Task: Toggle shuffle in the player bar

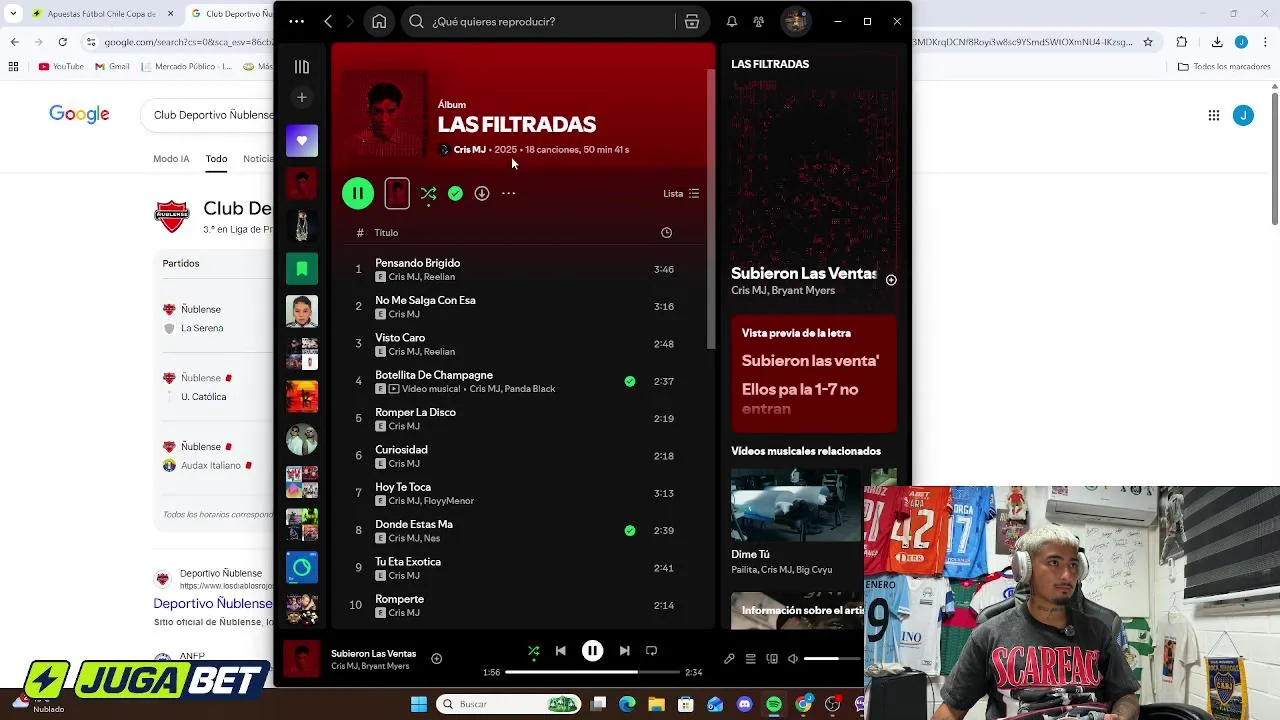Action: pyautogui.click(x=533, y=651)
